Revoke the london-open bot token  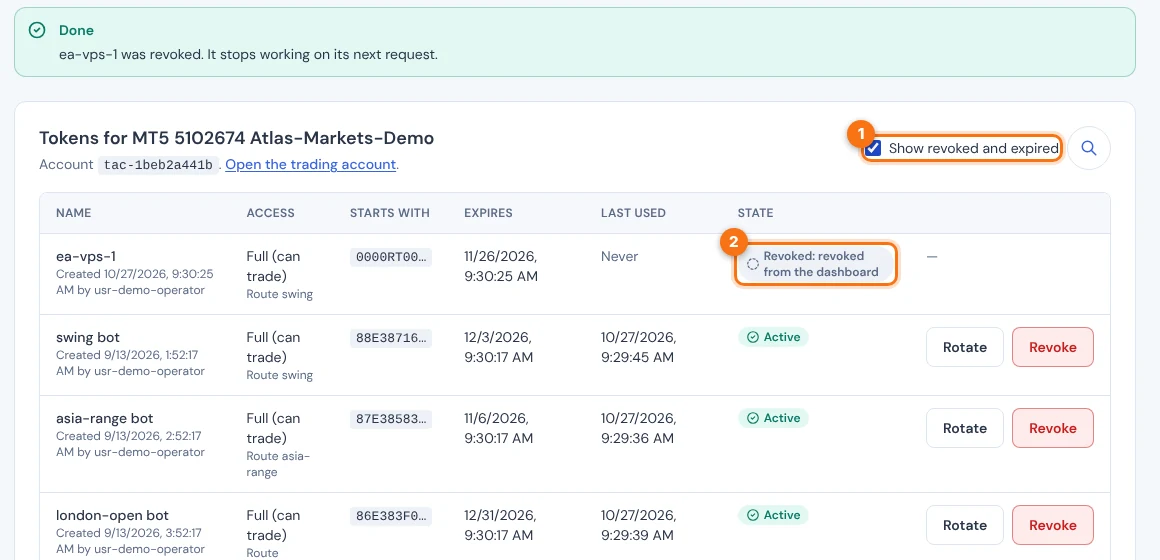pyautogui.click(x=1053, y=525)
